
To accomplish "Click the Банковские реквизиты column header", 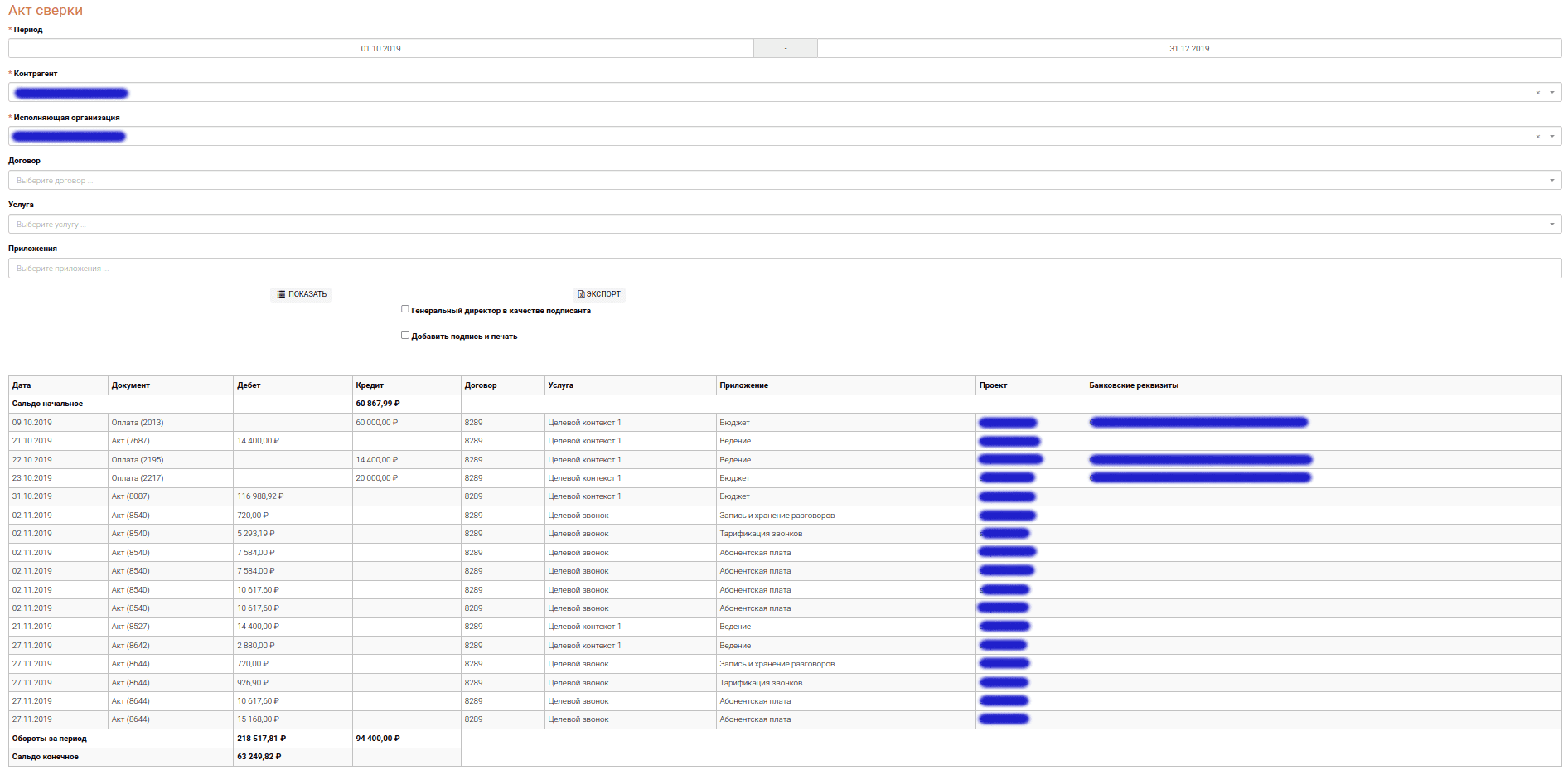I will 1133,385.
